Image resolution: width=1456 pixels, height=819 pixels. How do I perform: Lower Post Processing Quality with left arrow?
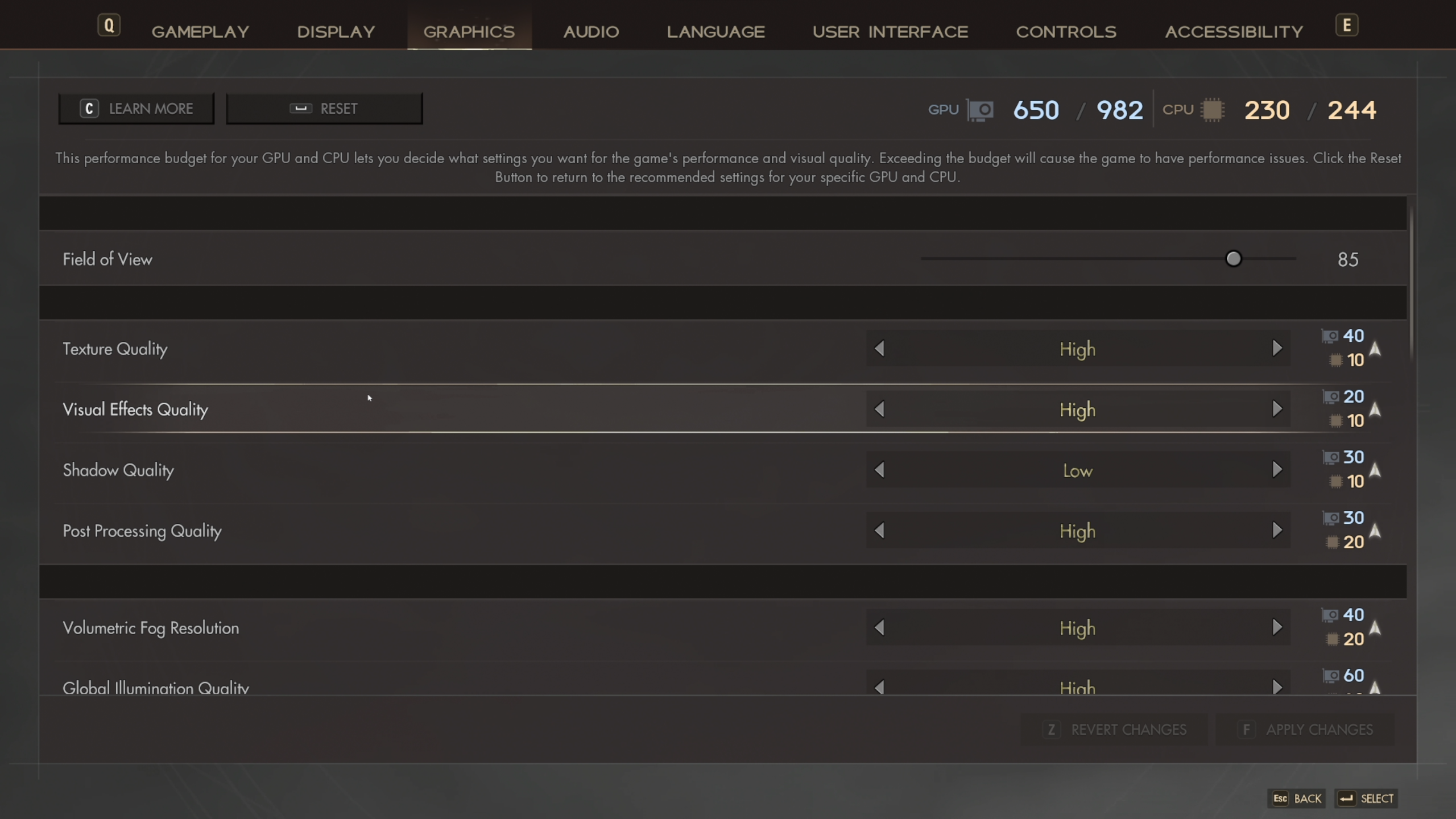pyautogui.click(x=879, y=531)
